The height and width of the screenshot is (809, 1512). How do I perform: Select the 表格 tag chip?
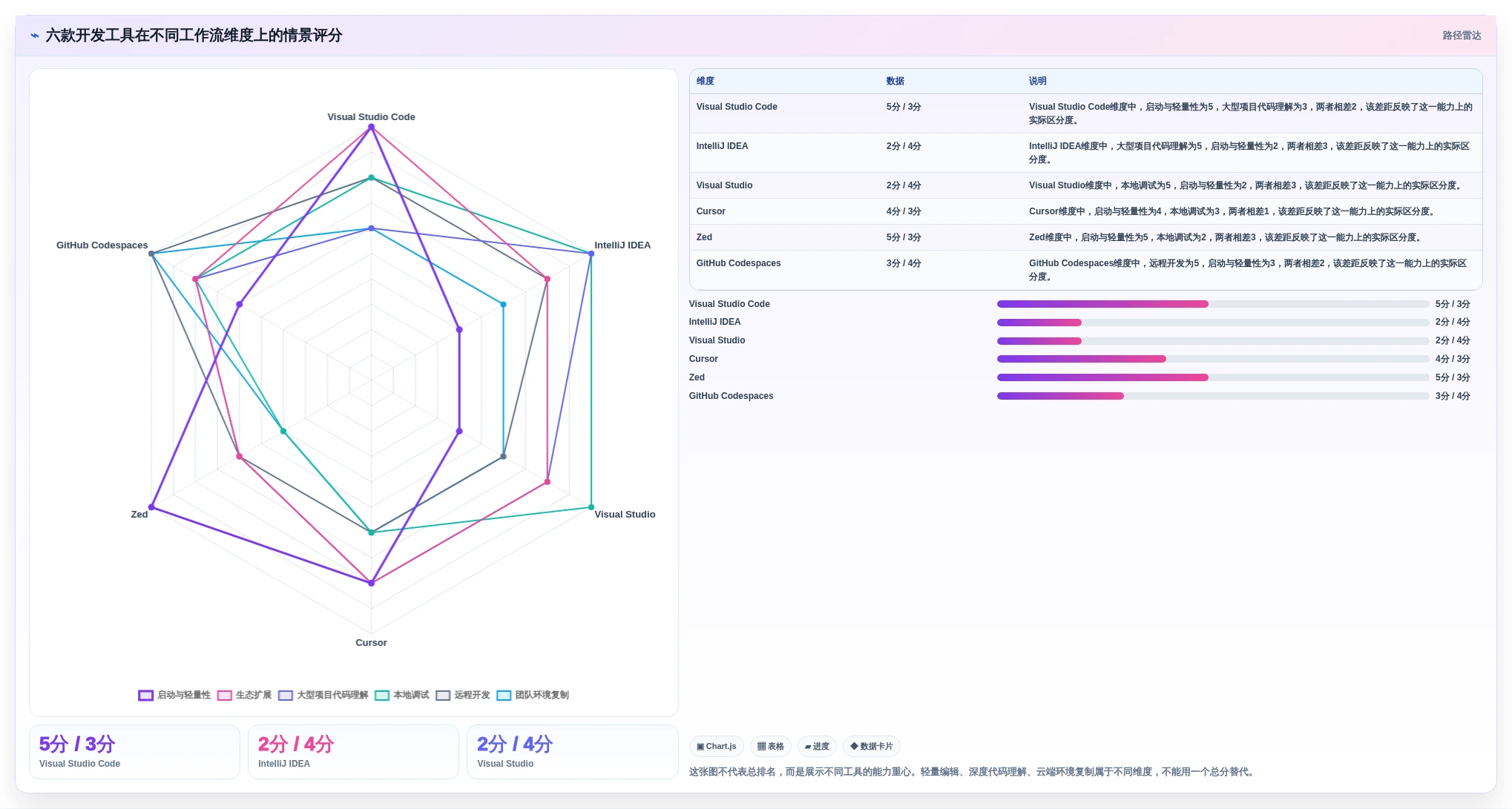click(x=771, y=747)
